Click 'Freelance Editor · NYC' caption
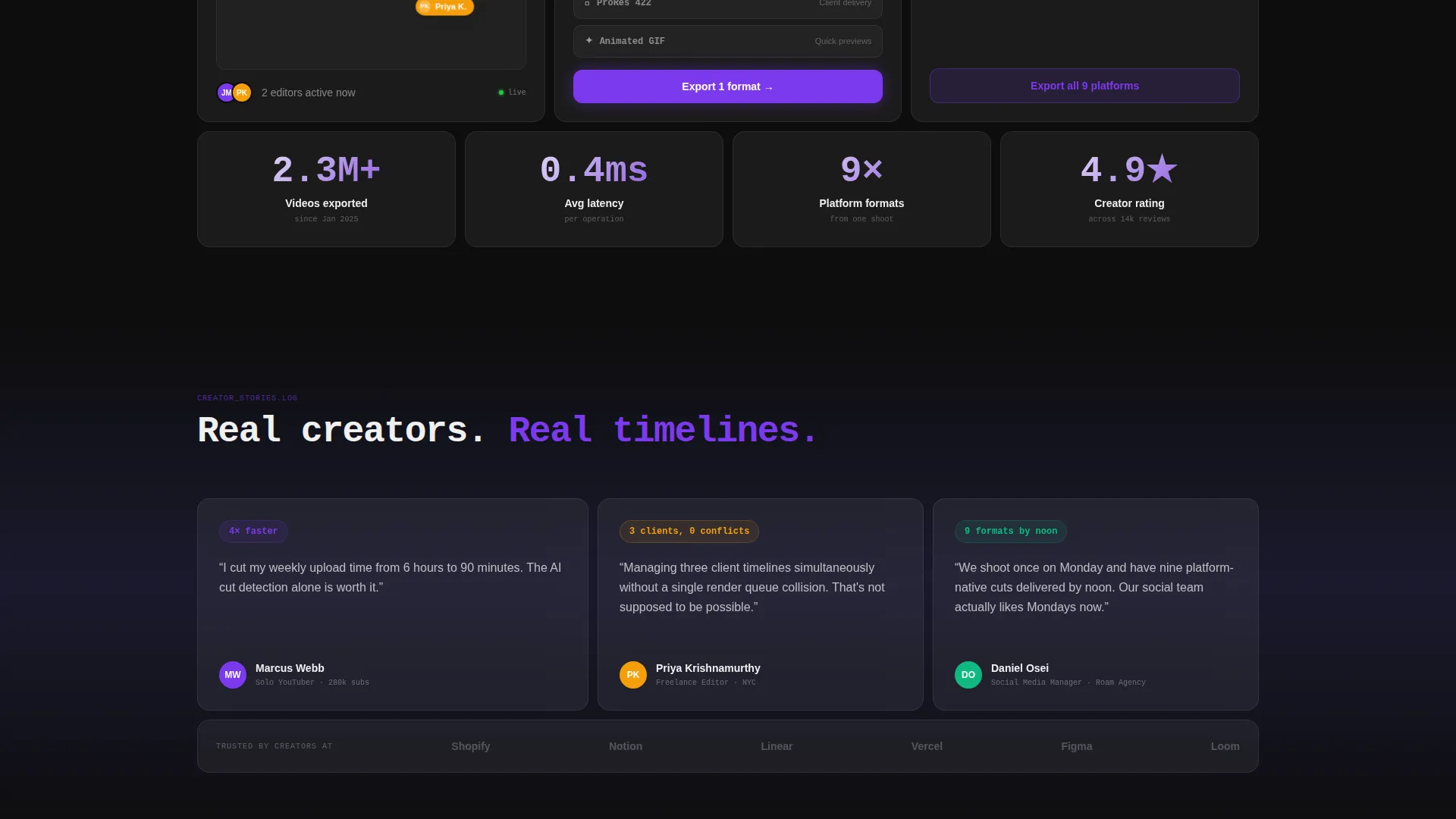Viewport: 1456px width, 819px height. click(x=706, y=682)
